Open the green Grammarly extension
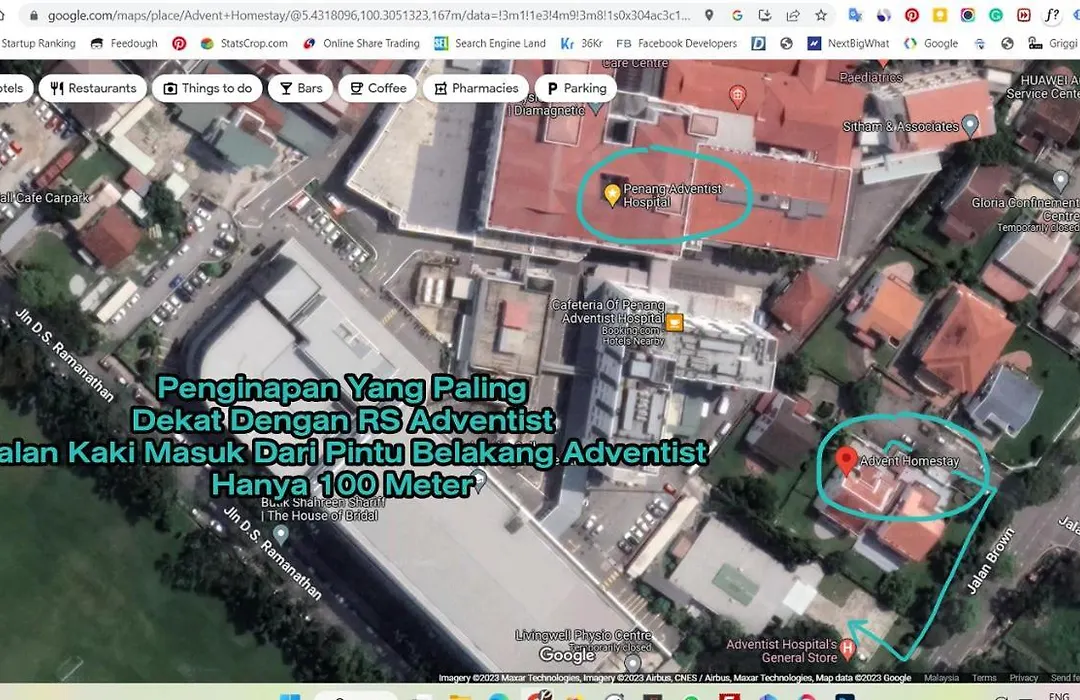Image resolution: width=1080 pixels, height=700 pixels. point(996,15)
